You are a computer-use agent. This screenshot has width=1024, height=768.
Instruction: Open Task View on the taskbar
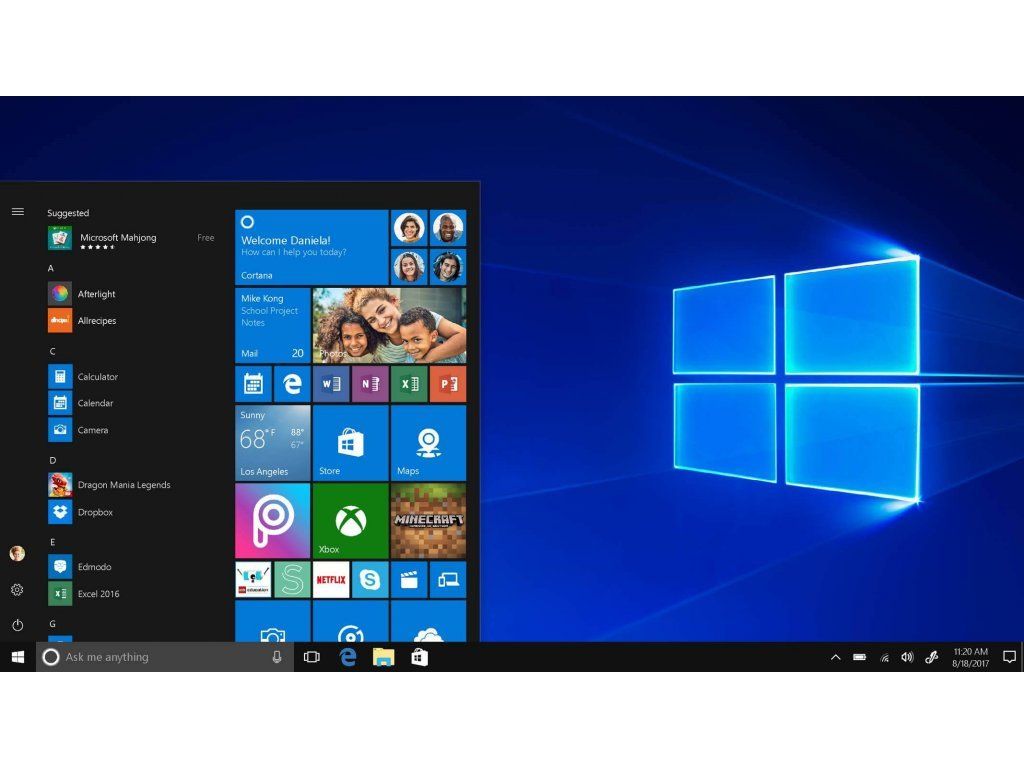coord(312,657)
